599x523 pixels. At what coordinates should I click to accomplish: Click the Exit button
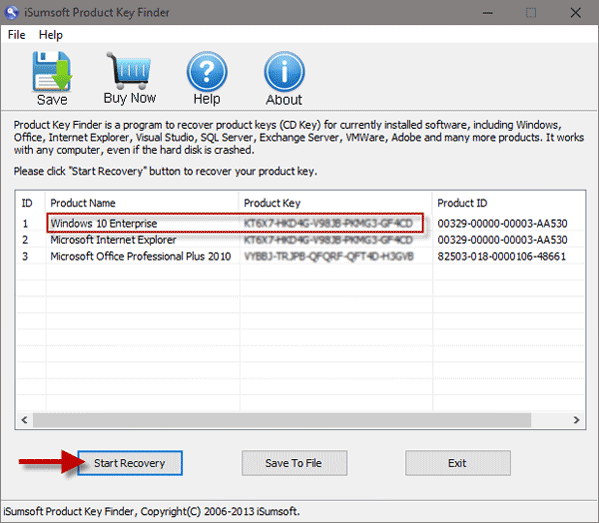point(458,463)
